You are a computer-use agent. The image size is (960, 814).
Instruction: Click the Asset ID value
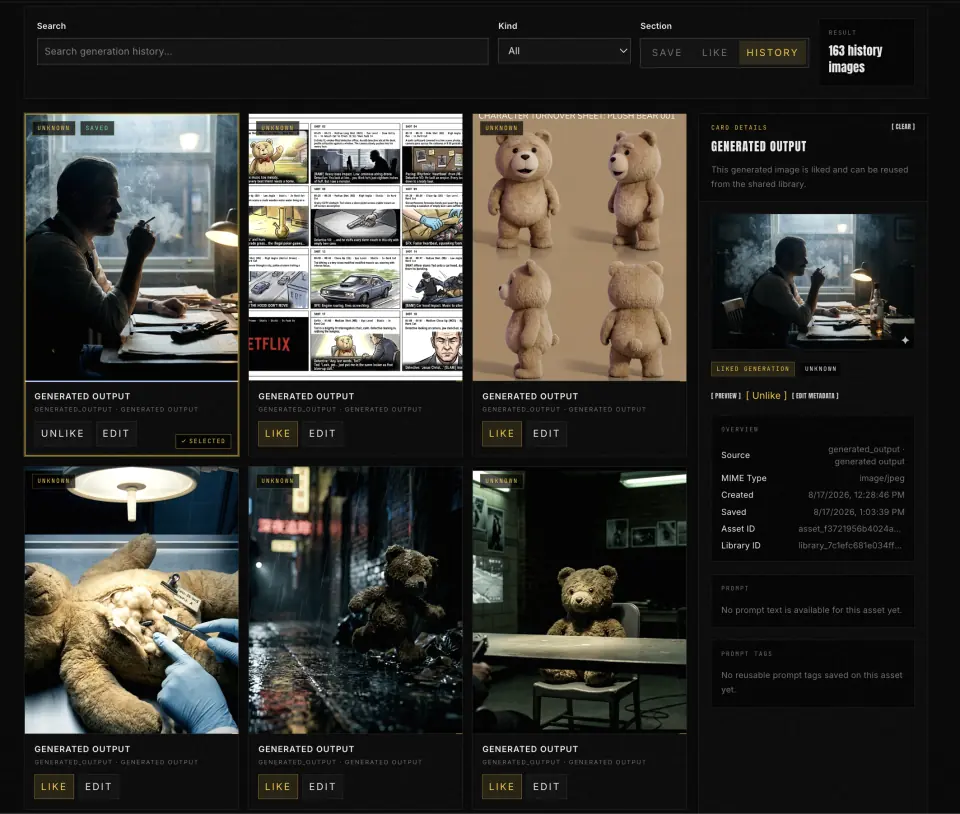click(x=849, y=529)
